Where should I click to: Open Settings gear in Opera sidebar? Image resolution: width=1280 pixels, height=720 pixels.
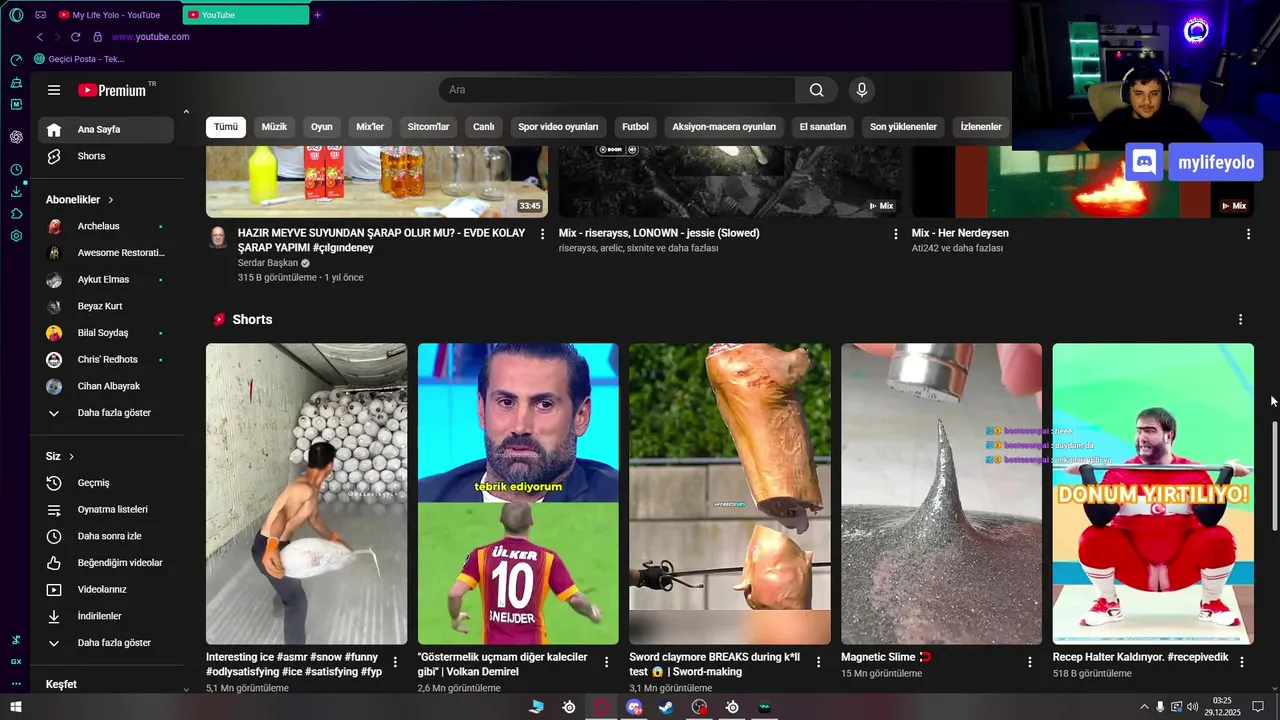[16, 236]
